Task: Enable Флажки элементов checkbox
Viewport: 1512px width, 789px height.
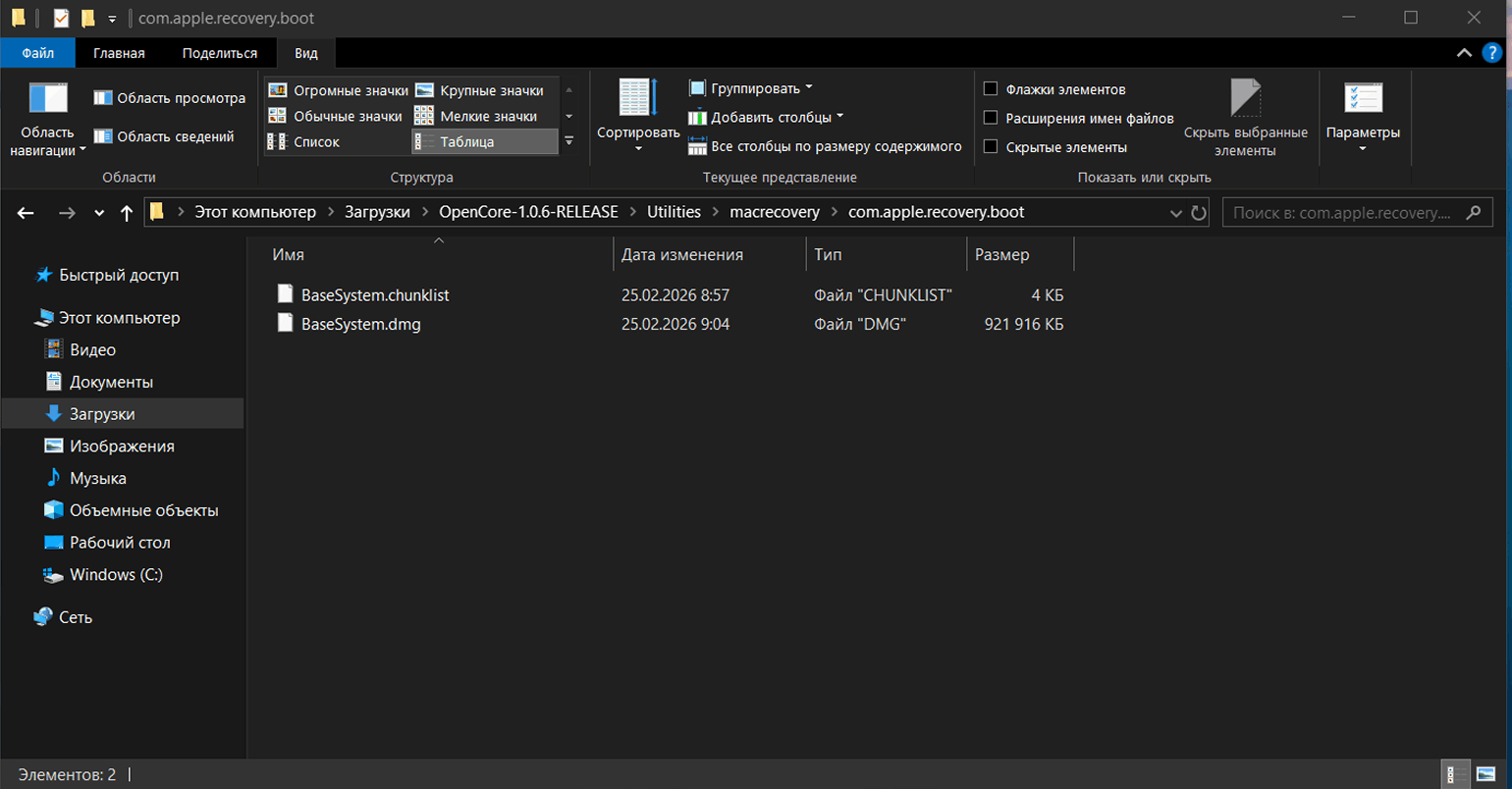Action: click(x=991, y=88)
